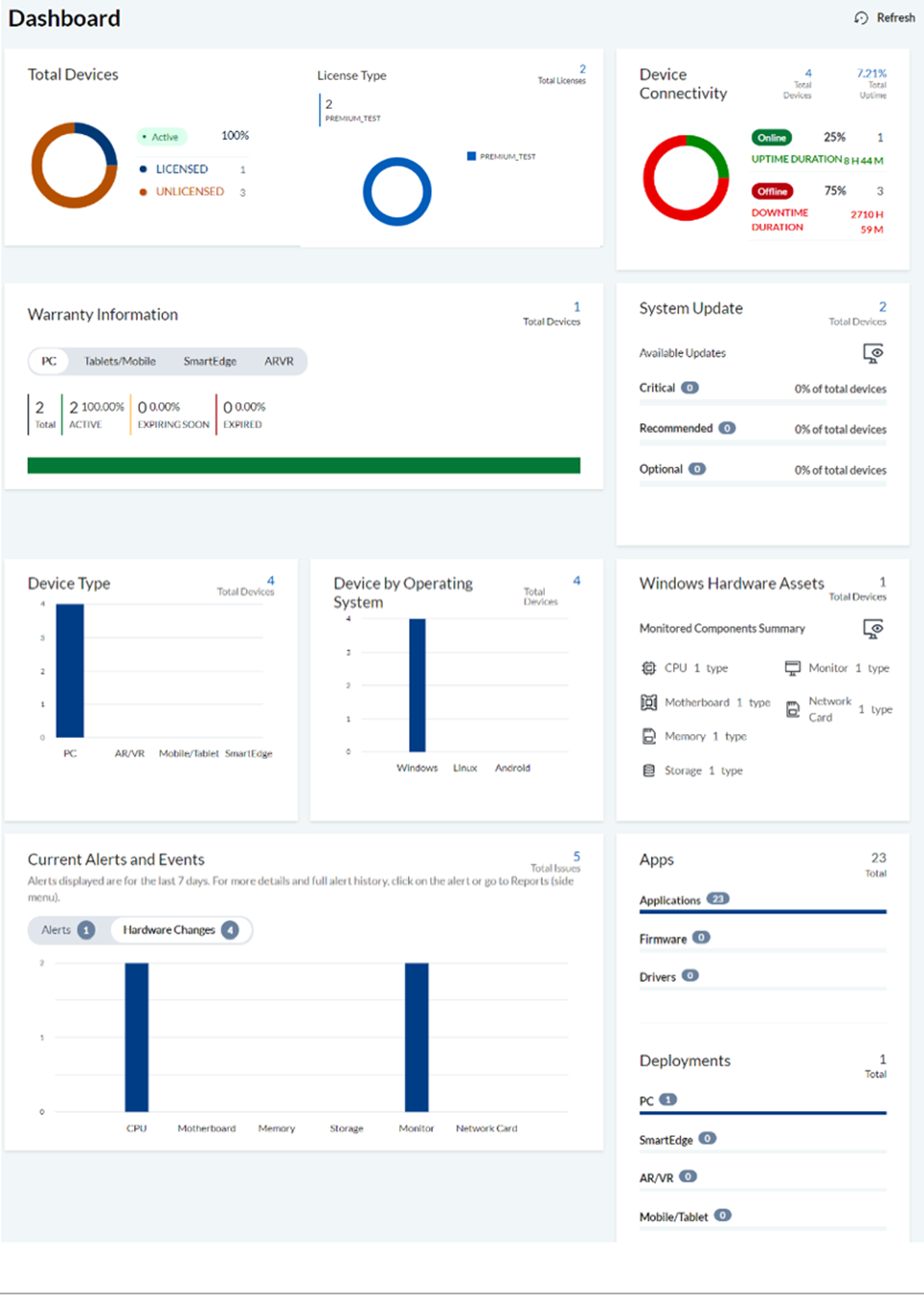Click the Network Card axis label
This screenshot has height=1302, width=924.
[486, 1128]
